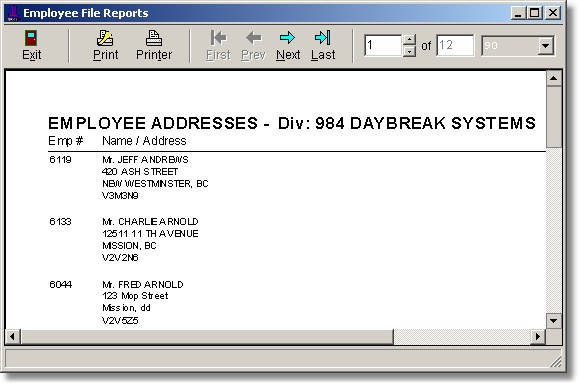
Task: Open the Printer setup icon
Action: [154, 38]
